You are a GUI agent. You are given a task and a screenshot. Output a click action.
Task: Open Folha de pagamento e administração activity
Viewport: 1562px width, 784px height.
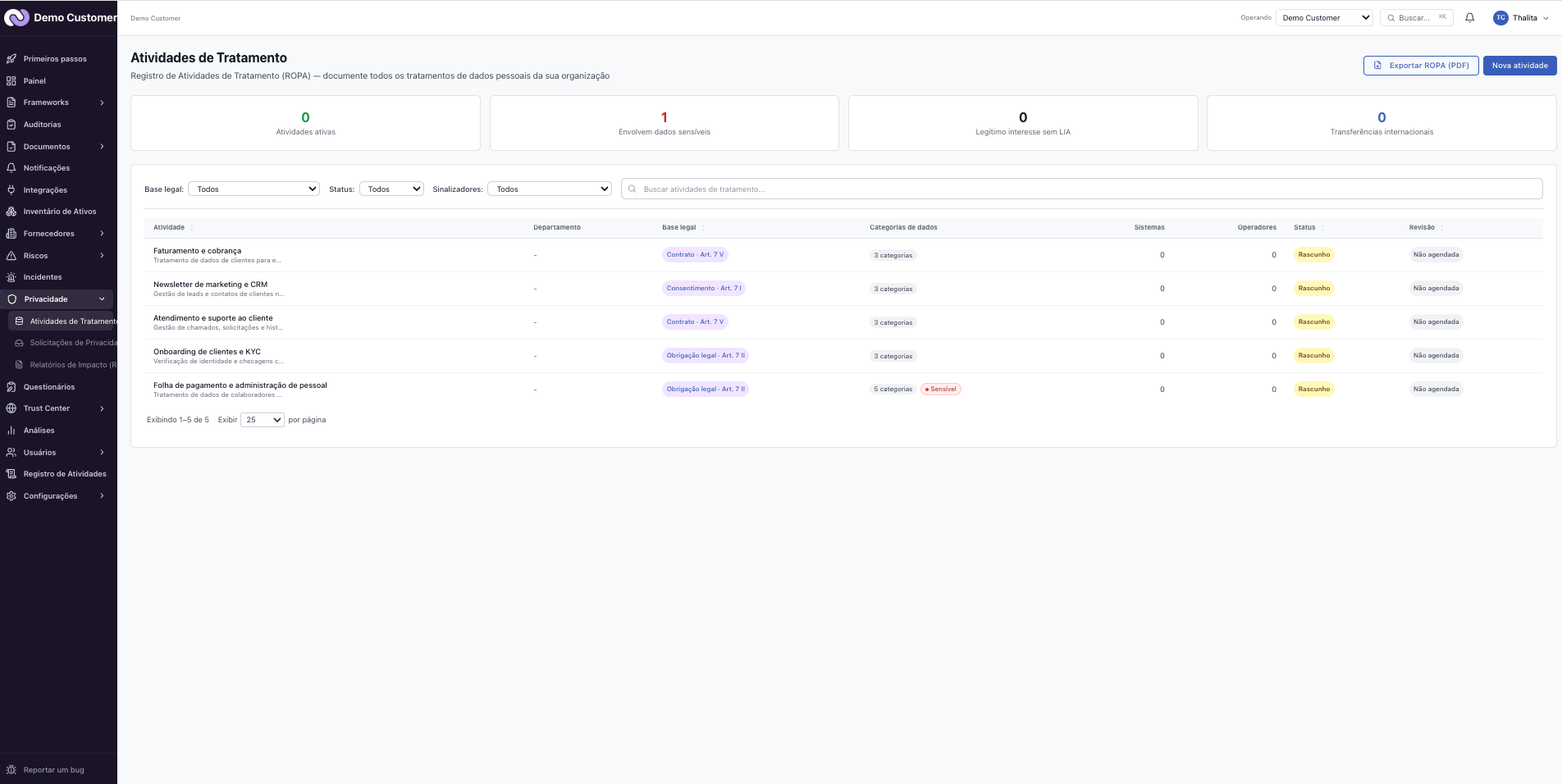240,385
